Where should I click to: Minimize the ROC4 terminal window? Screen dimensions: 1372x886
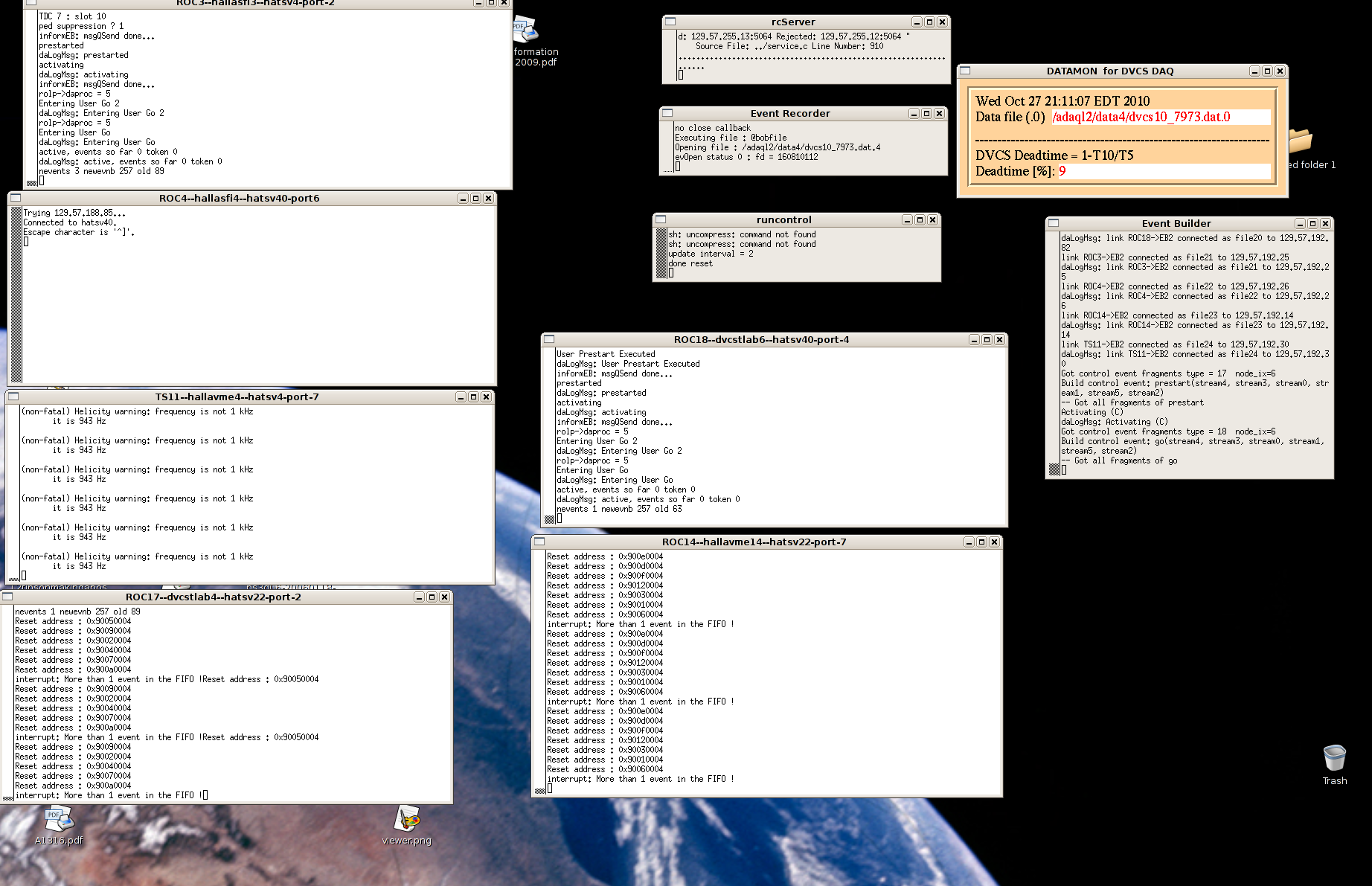463,199
